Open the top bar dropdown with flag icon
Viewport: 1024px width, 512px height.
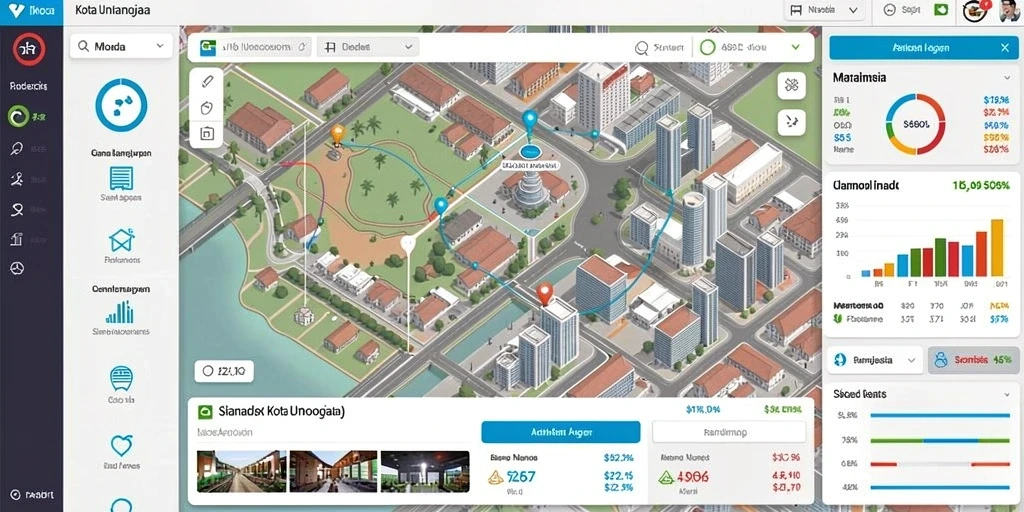click(x=824, y=10)
